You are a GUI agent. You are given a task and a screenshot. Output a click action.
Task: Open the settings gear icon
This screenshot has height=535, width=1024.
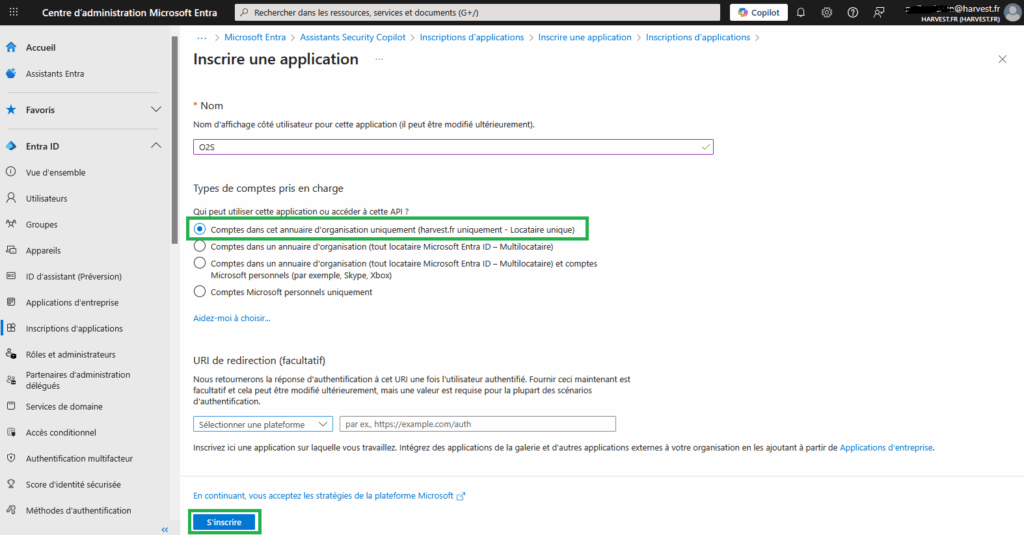click(827, 12)
